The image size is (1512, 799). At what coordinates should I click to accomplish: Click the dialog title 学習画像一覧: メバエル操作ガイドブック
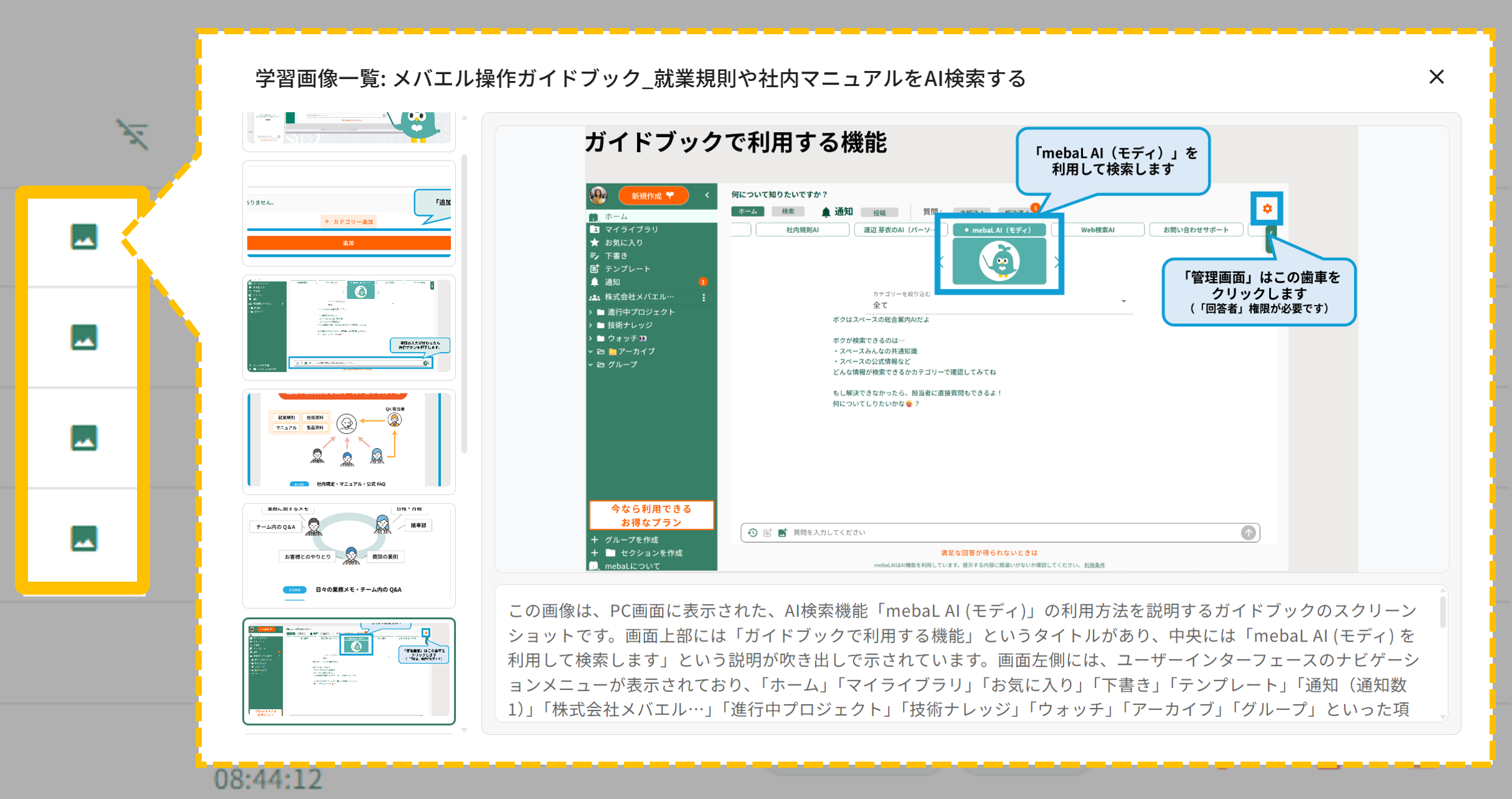coord(640,78)
